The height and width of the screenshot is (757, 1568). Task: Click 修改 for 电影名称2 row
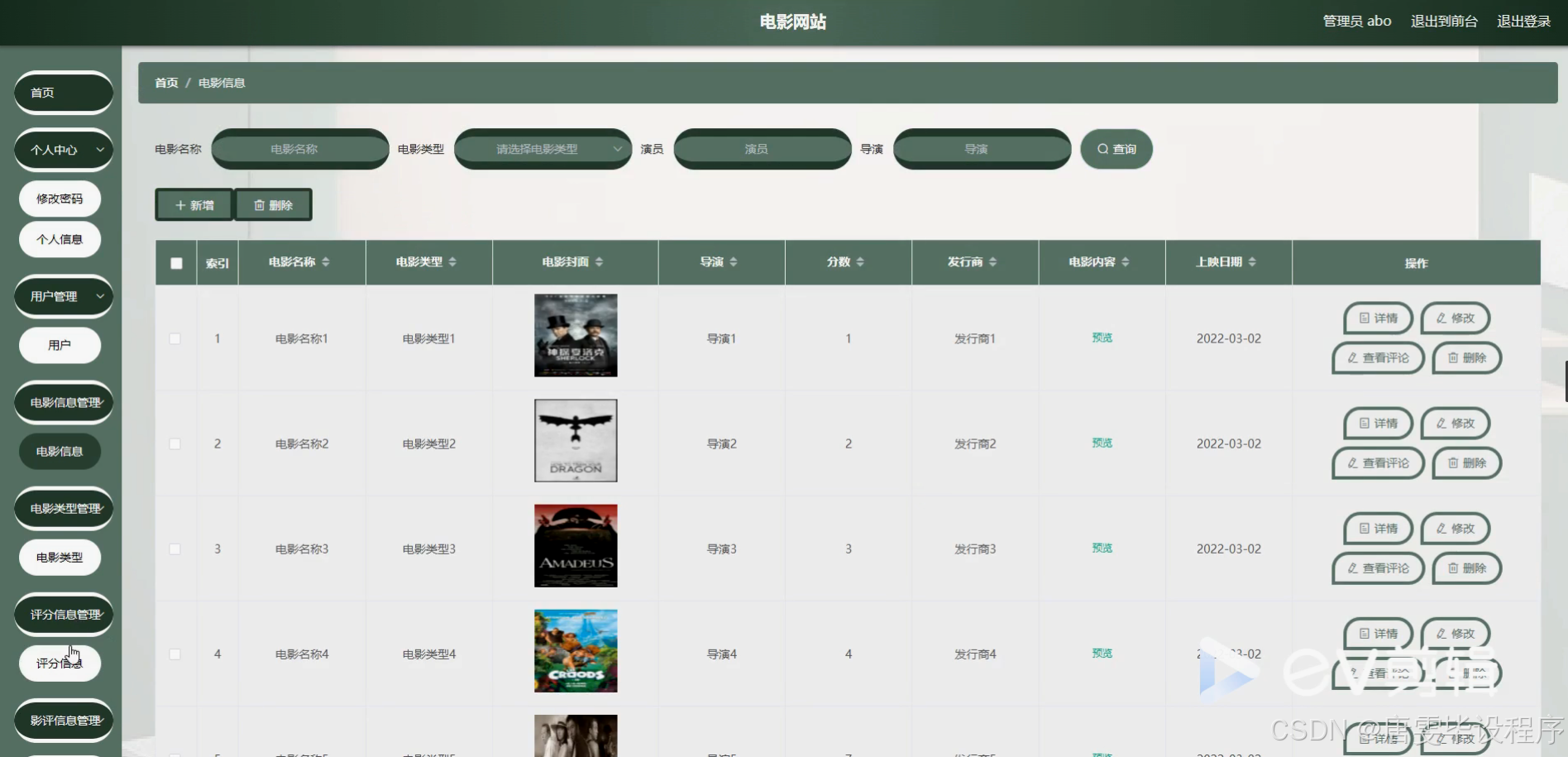click(1456, 424)
